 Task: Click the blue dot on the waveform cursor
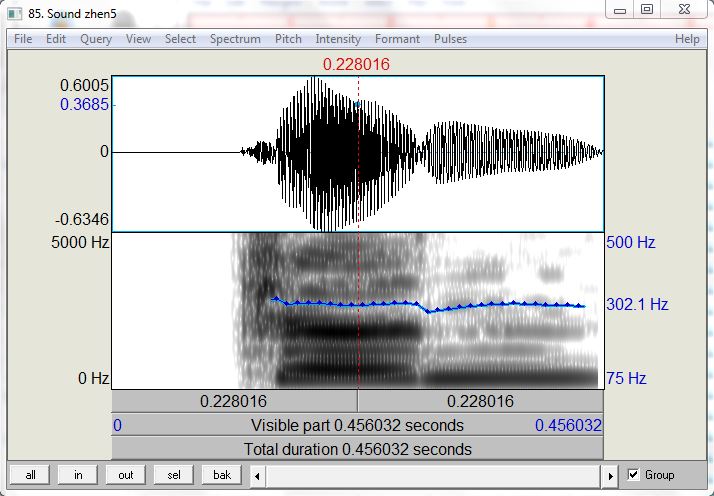357,104
